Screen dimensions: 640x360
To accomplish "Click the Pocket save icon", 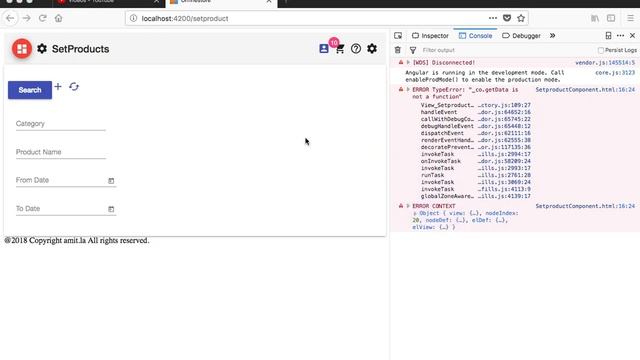I will tap(507, 18).
